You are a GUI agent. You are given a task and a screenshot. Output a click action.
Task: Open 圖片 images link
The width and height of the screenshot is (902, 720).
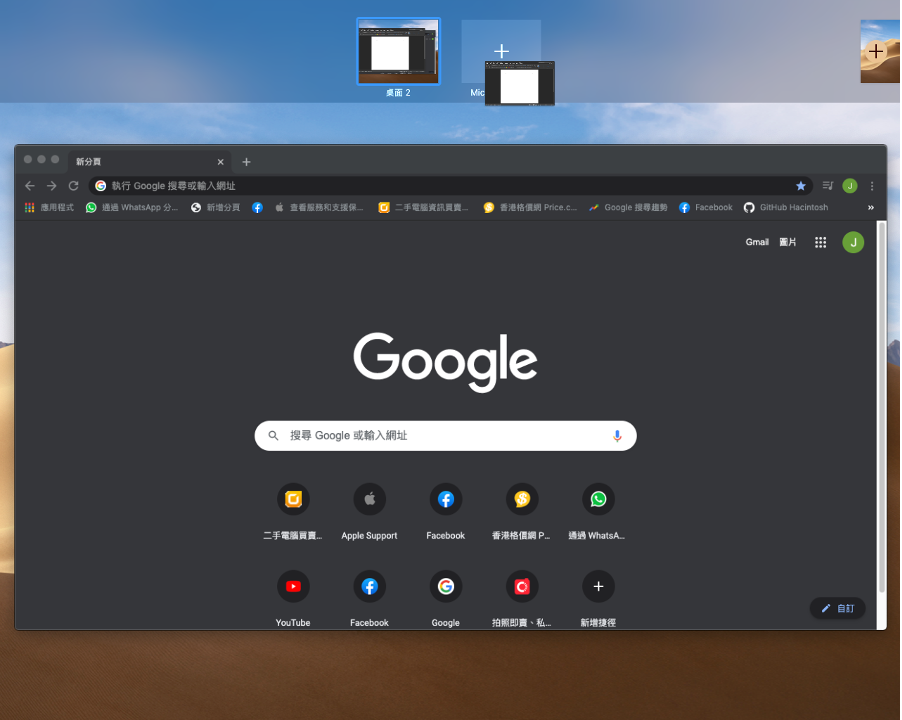coord(788,242)
